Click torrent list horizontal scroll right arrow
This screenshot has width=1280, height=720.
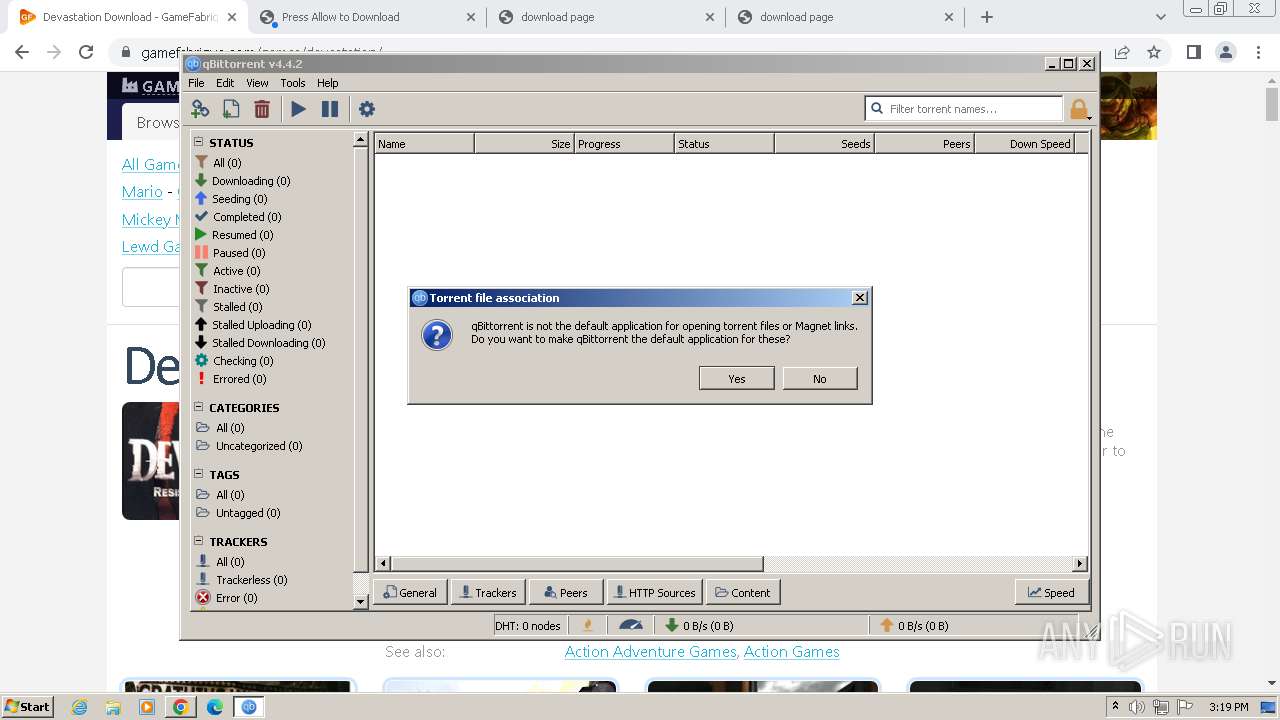1079,564
